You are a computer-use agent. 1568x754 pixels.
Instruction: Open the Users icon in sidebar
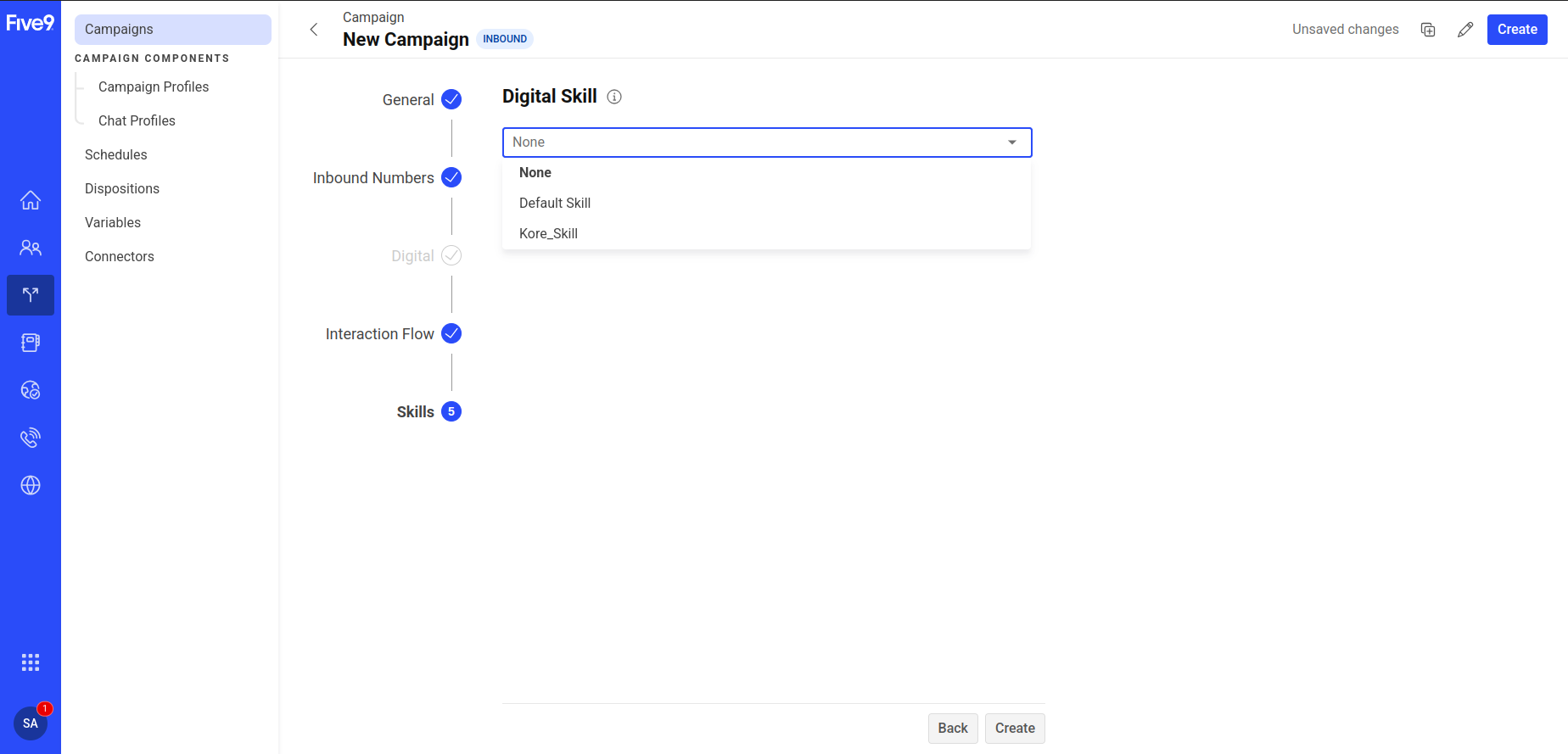tap(31, 248)
